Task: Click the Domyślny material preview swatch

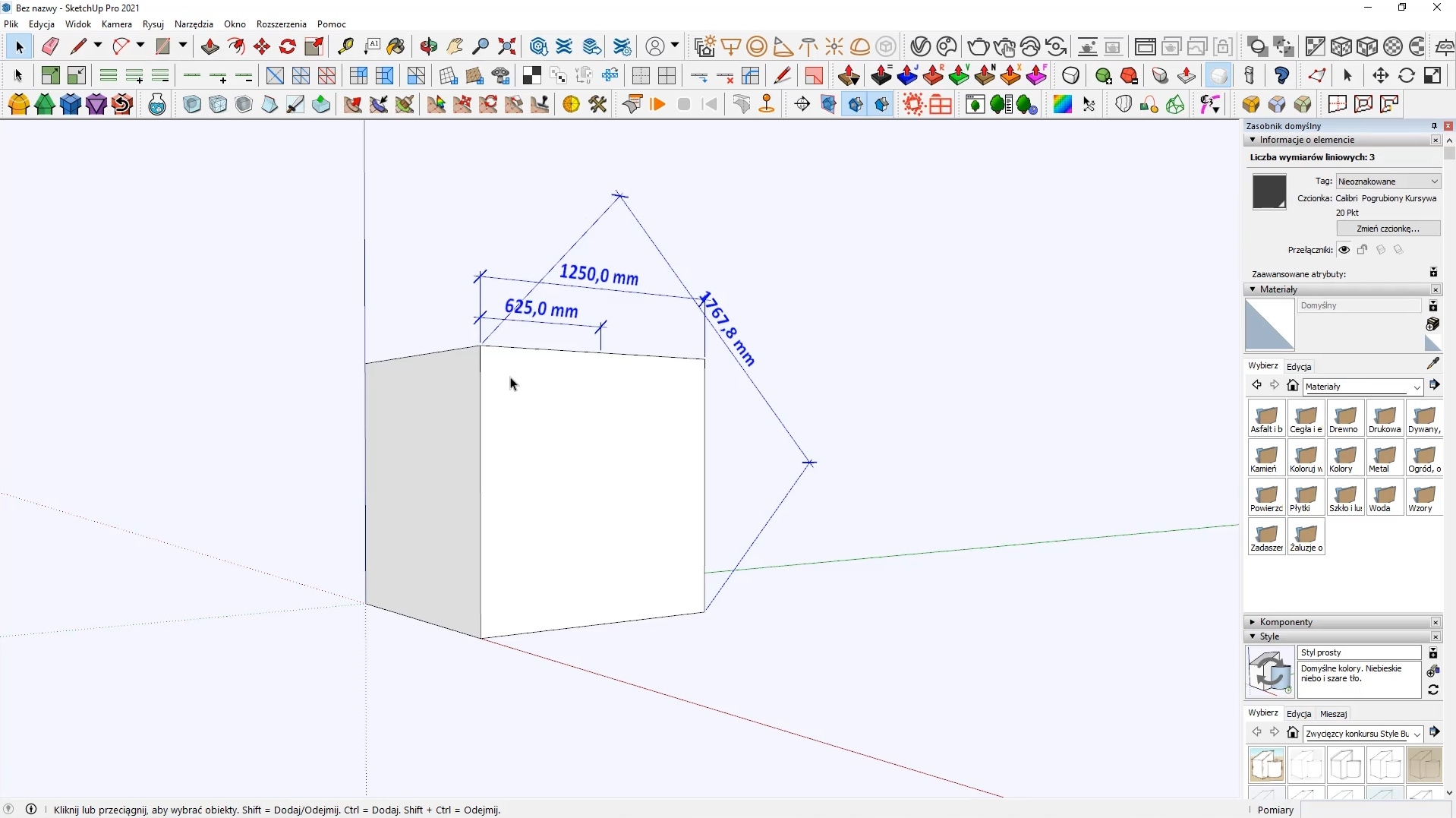Action: pos(1270,324)
